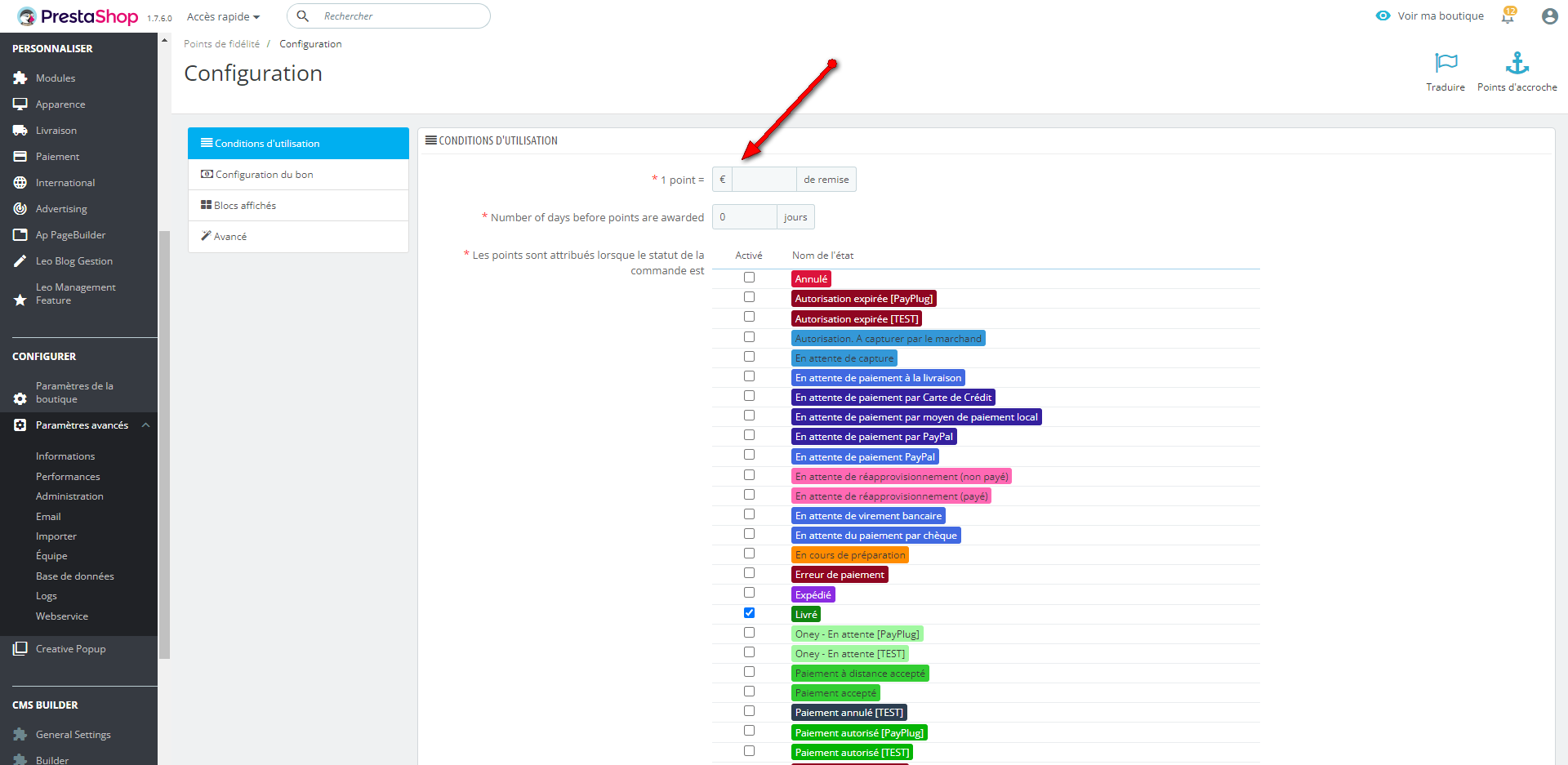
Task: Click Points de fidélité breadcrumb link
Action: pyautogui.click(x=221, y=44)
